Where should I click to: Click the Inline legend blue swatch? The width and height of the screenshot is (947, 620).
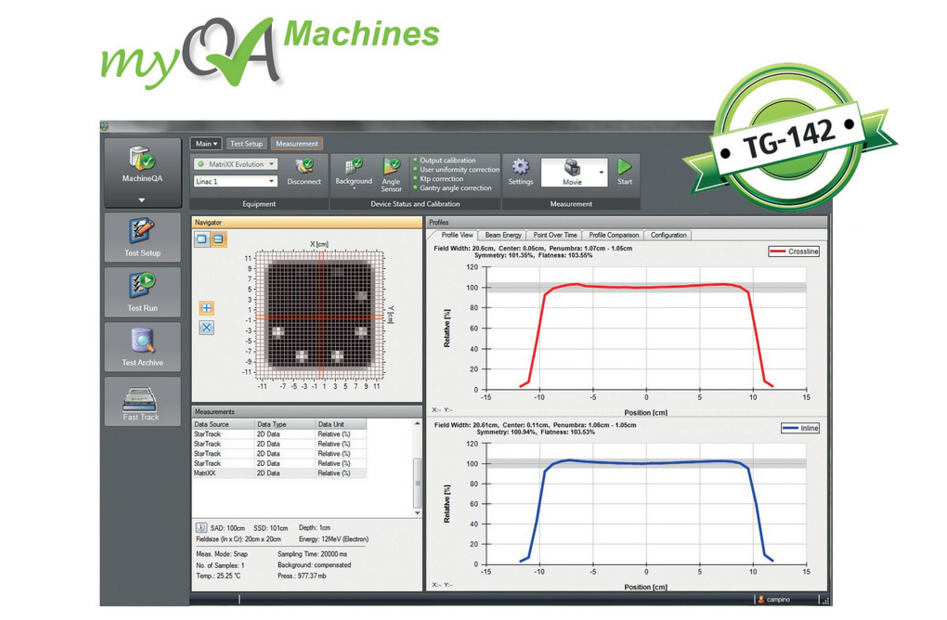[x=791, y=428]
